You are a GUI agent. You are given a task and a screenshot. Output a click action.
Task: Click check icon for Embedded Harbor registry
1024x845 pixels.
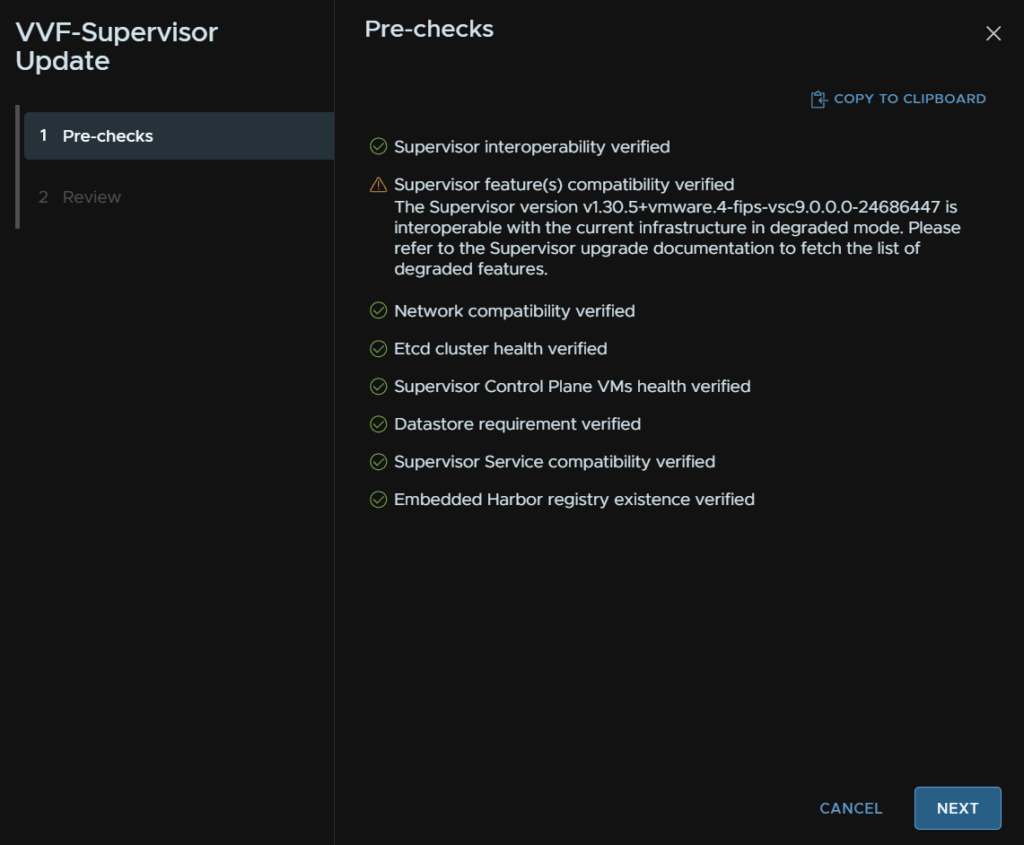pyautogui.click(x=378, y=500)
